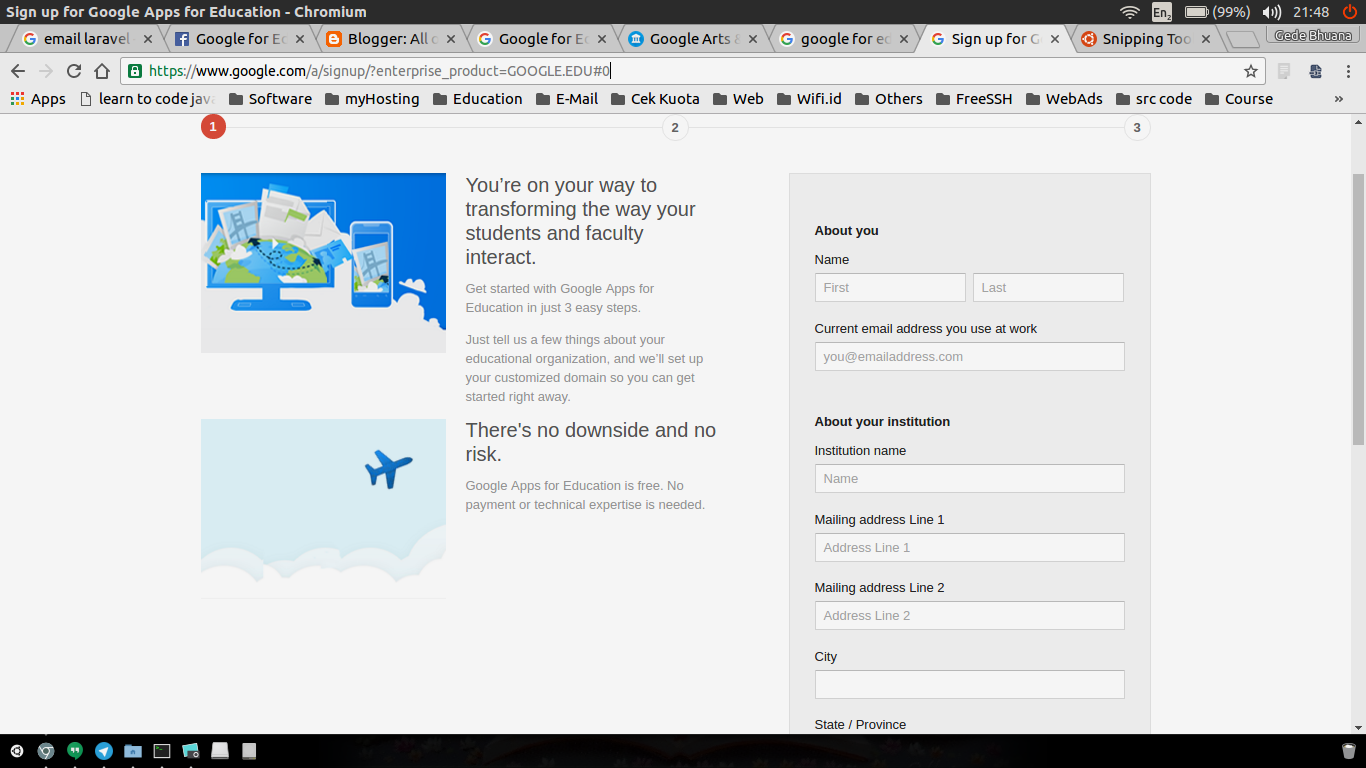Click the Mailing Address Line 2 field
1366x768 pixels.
point(969,615)
